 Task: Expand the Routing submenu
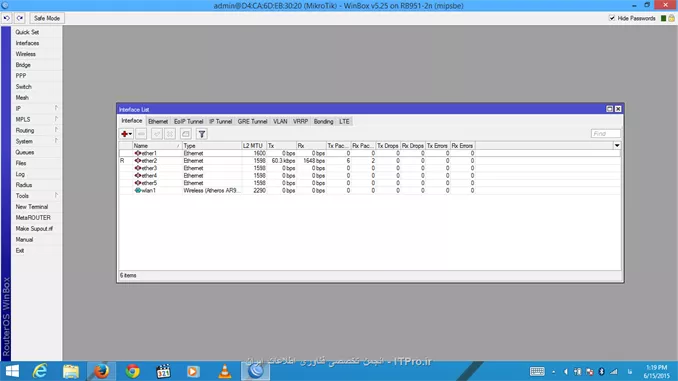37,130
